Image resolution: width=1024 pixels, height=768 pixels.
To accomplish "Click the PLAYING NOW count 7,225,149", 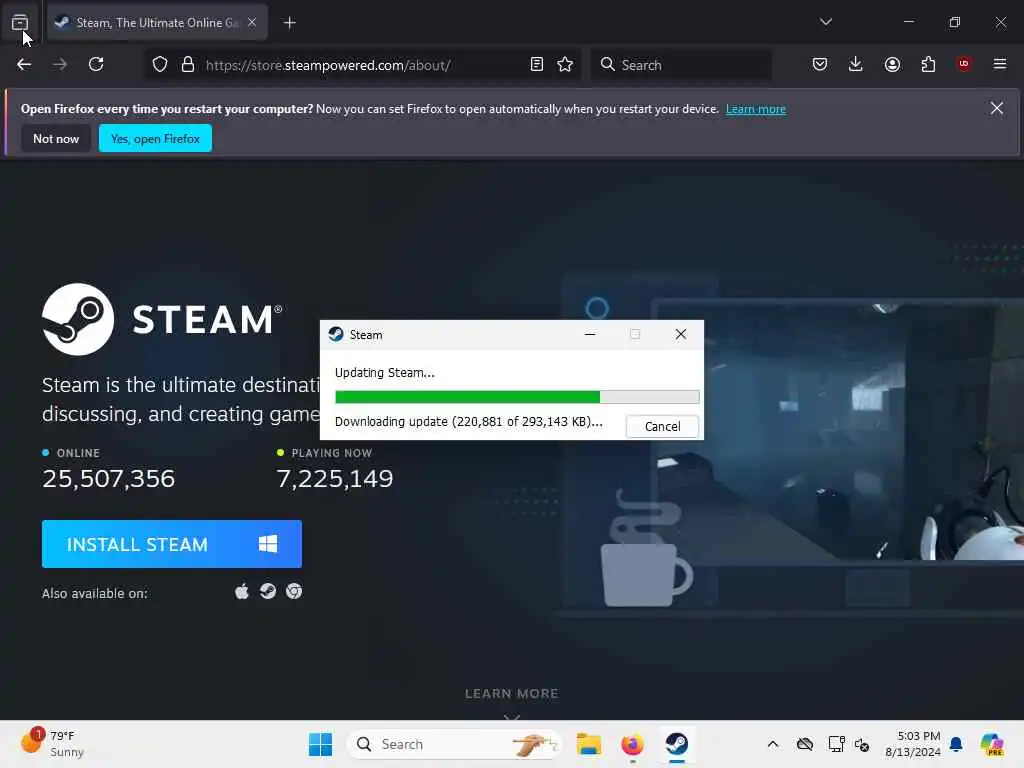I will click(x=335, y=479).
